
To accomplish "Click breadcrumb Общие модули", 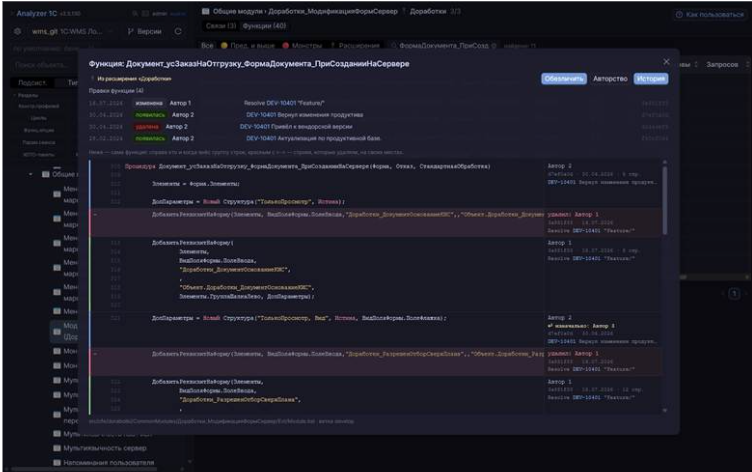I will [x=238, y=11].
